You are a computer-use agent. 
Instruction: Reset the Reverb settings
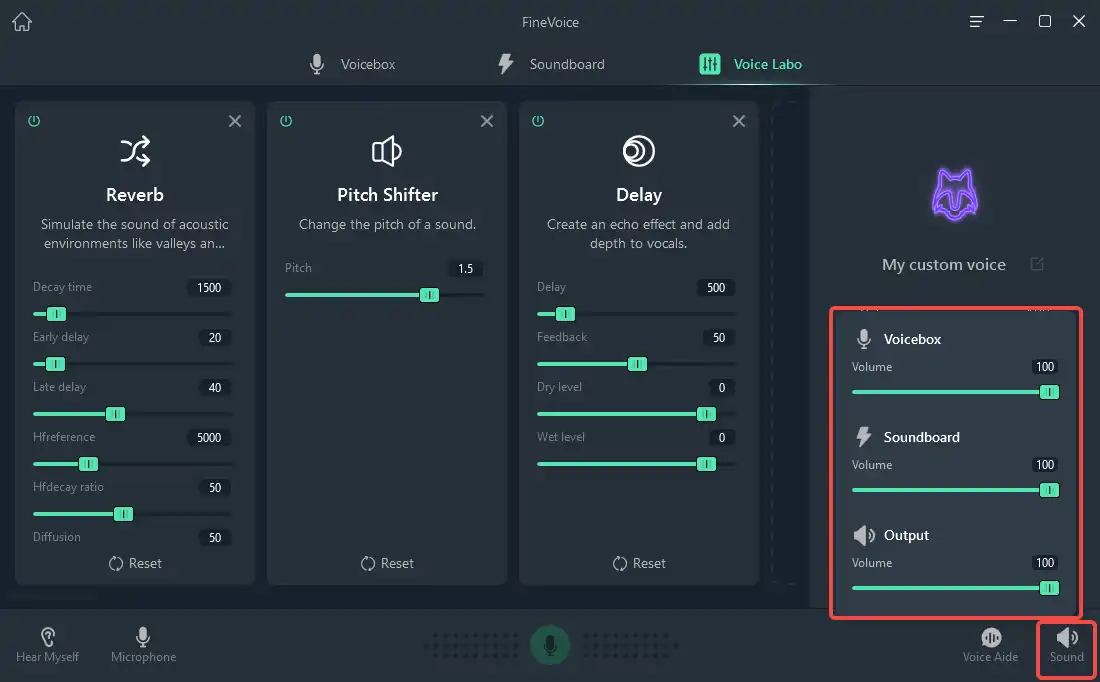coord(135,563)
